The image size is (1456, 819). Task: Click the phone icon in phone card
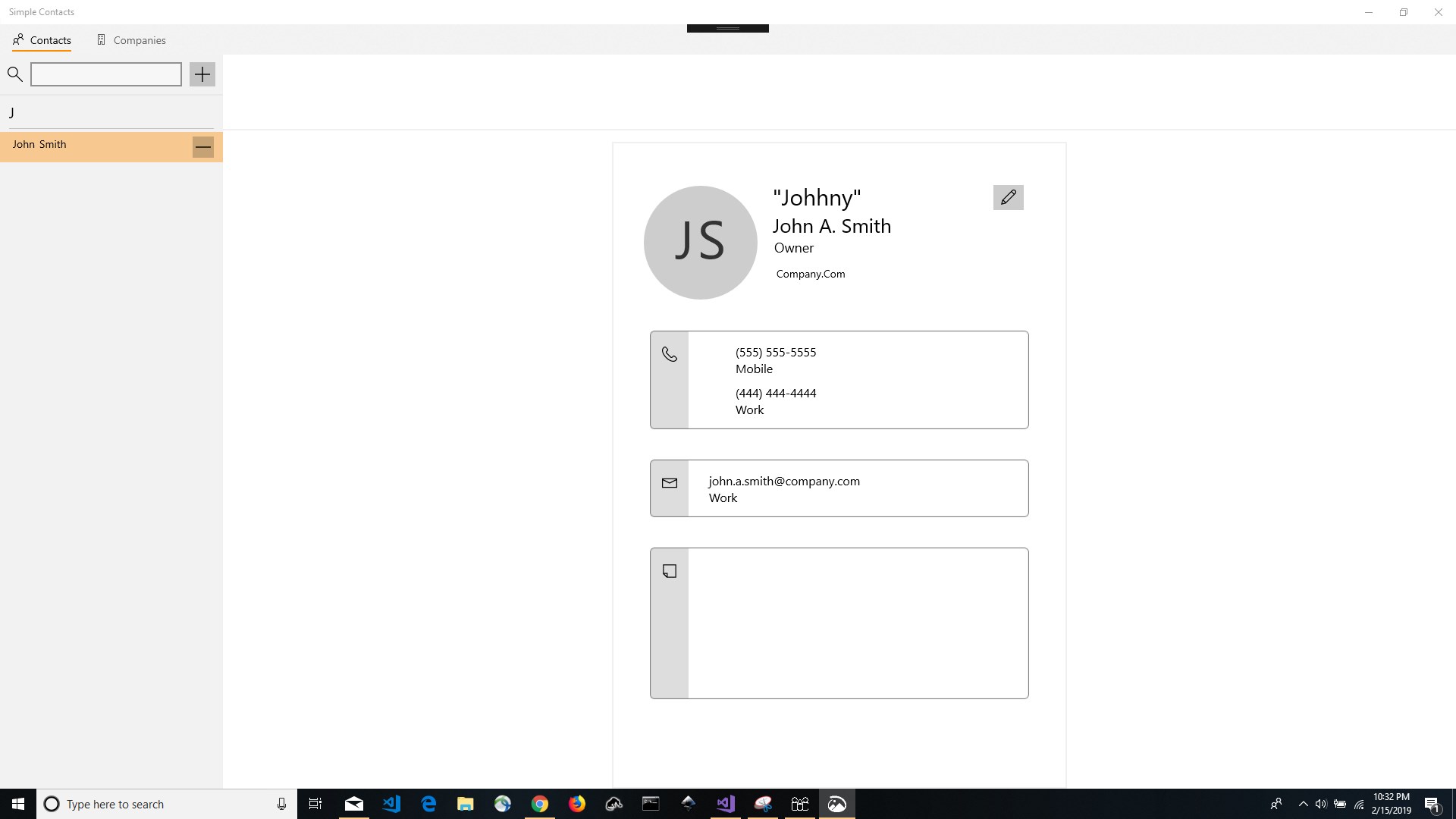point(669,354)
